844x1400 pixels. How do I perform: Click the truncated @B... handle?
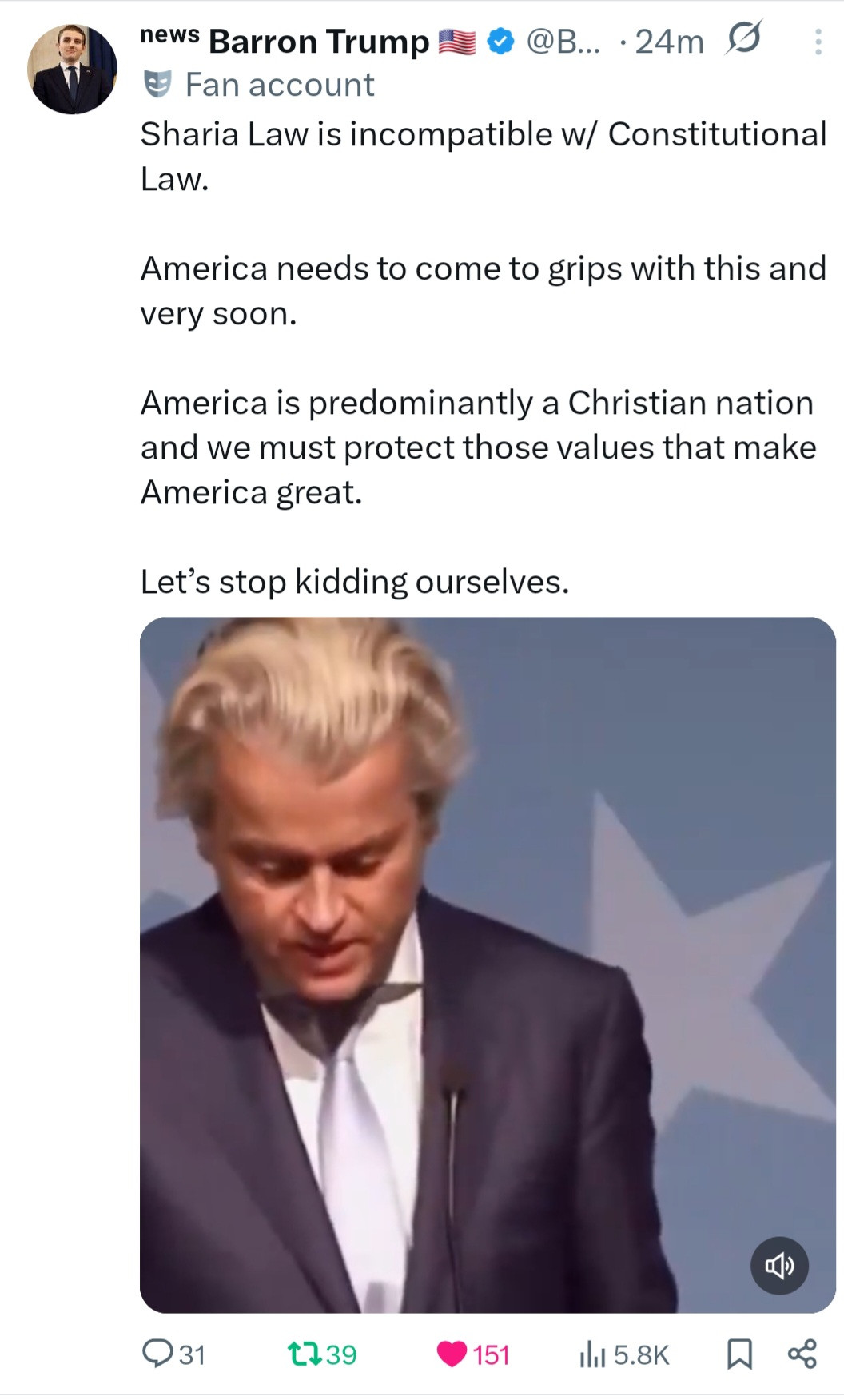click(563, 42)
